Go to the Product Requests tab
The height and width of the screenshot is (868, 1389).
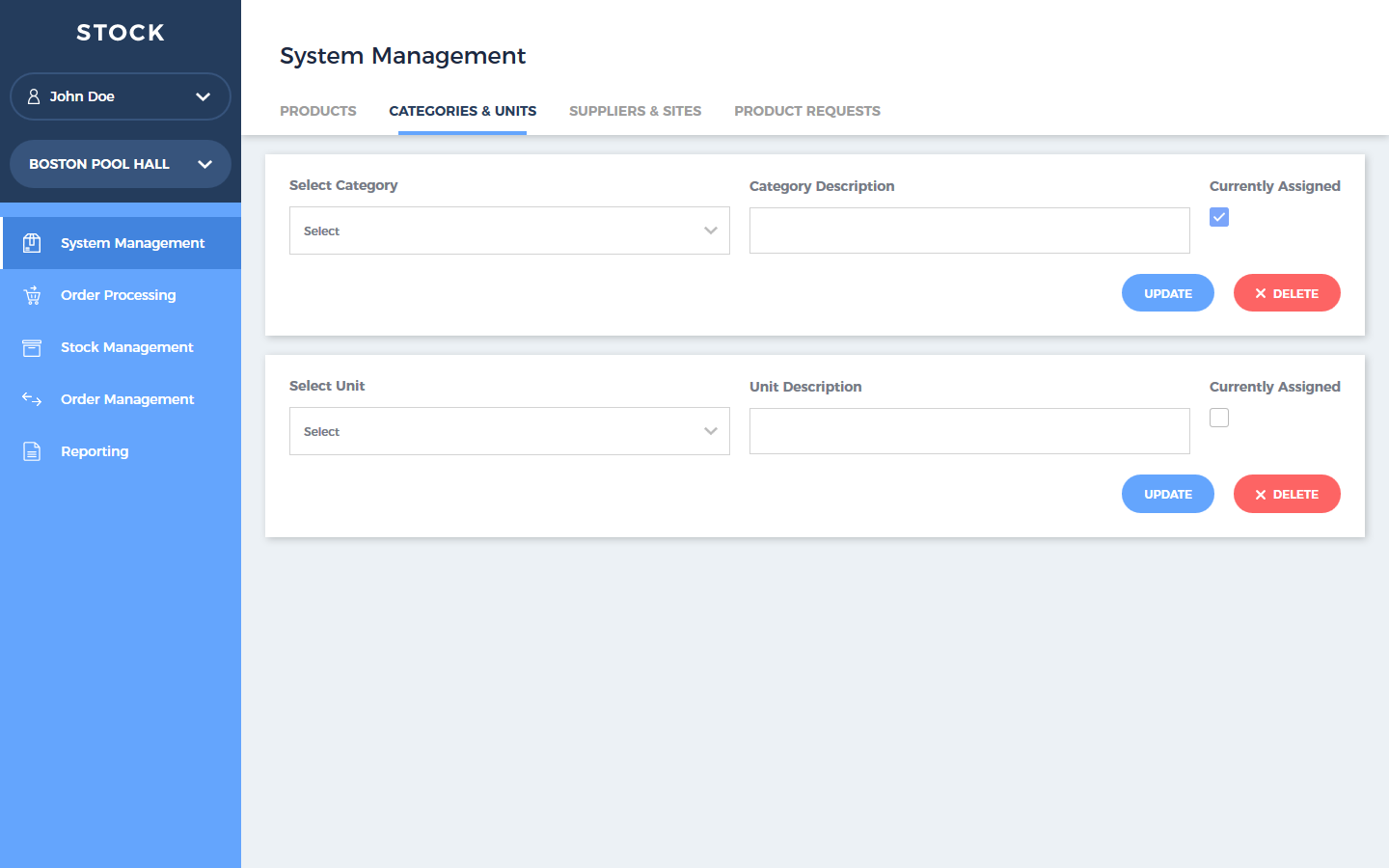coord(806,111)
